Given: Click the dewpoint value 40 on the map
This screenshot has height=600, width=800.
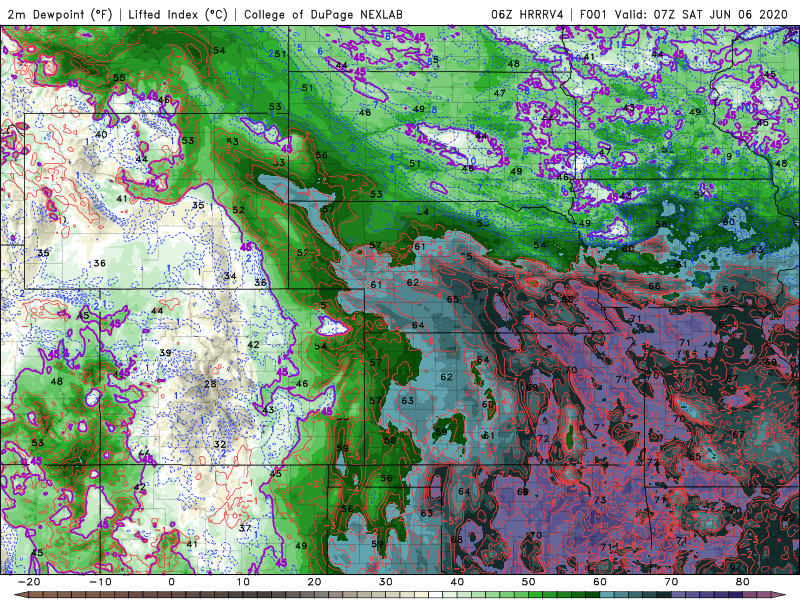Looking at the screenshot, I should tap(101, 135).
